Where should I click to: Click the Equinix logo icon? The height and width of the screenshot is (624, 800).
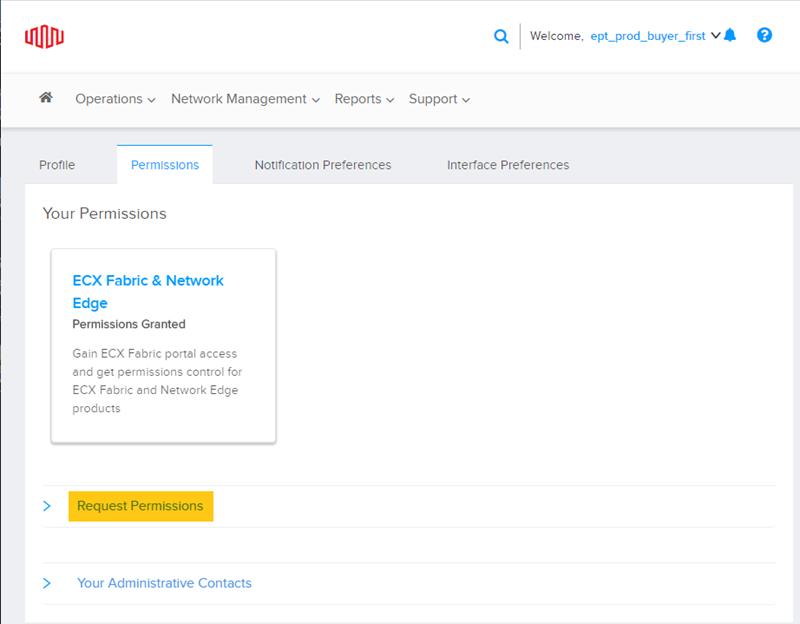(x=44, y=37)
